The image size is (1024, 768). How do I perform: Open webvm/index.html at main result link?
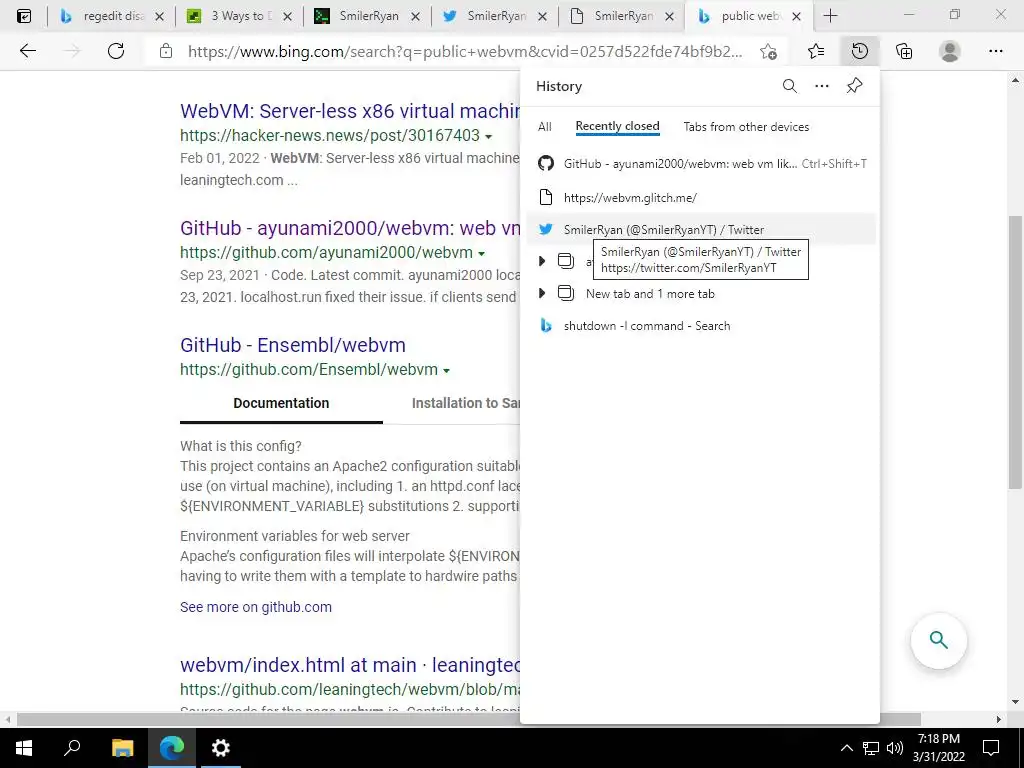(350, 665)
